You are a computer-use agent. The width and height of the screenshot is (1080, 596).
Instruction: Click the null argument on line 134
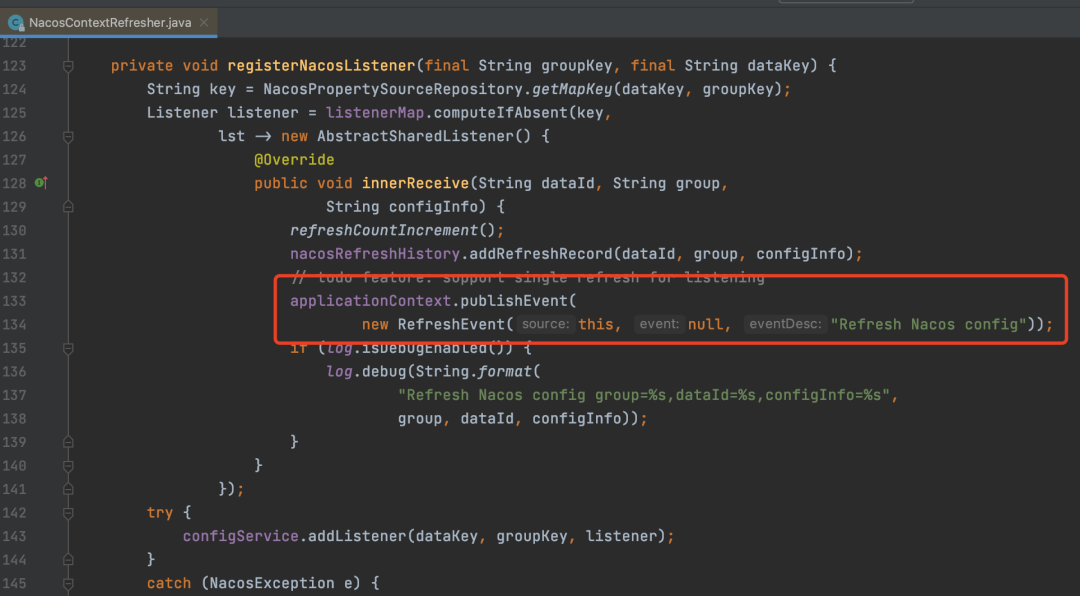pyautogui.click(x=705, y=325)
